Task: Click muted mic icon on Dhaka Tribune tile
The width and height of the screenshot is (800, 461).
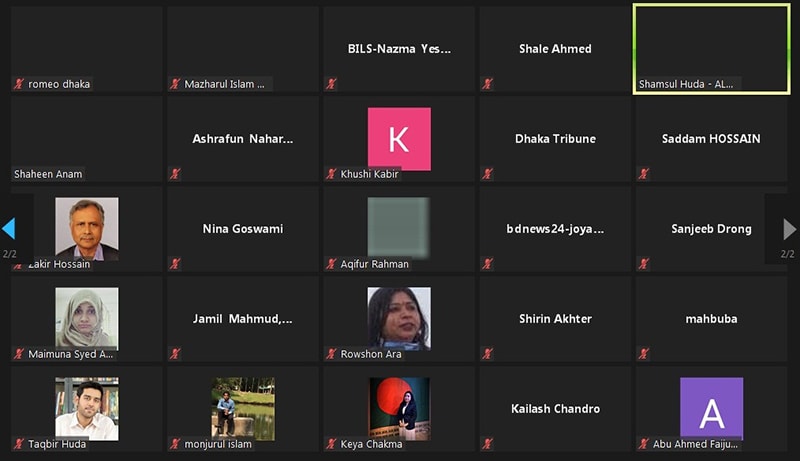Action: click(487, 174)
